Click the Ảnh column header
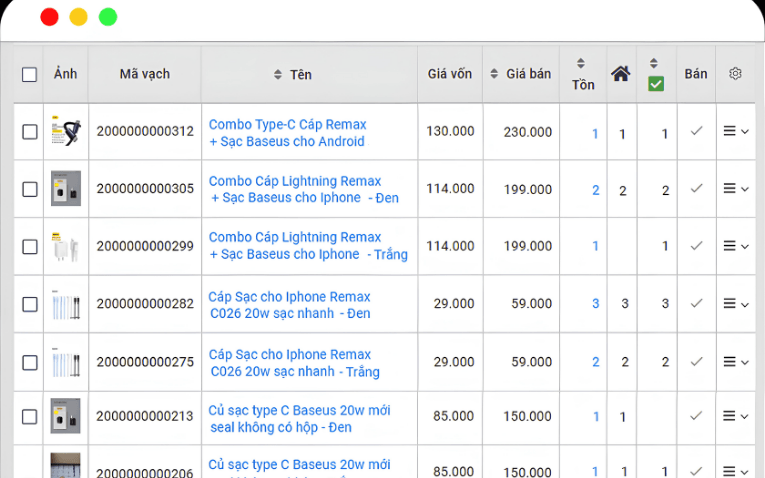The width and height of the screenshot is (765, 478). pos(65,73)
